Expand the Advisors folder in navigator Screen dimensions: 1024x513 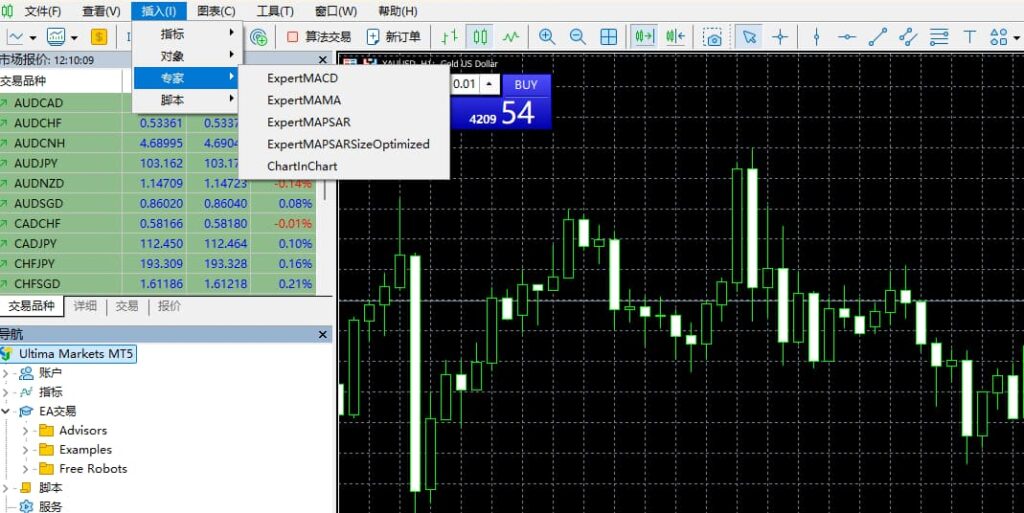click(25, 431)
